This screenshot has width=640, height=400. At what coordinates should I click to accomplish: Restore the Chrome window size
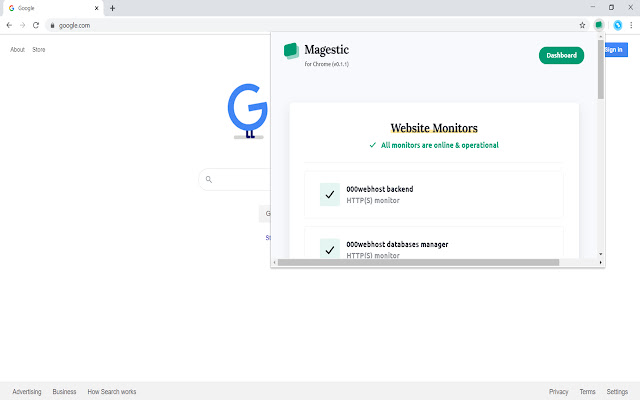[x=611, y=7]
